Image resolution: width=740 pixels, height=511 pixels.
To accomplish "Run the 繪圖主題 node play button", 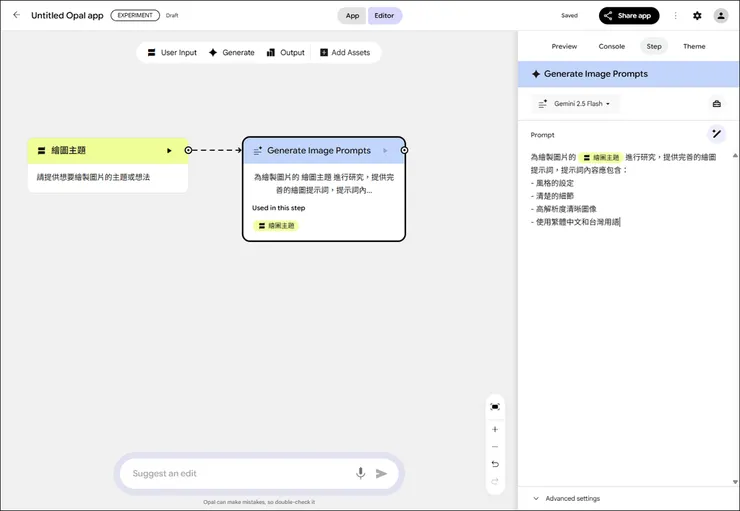I will pyautogui.click(x=169, y=151).
